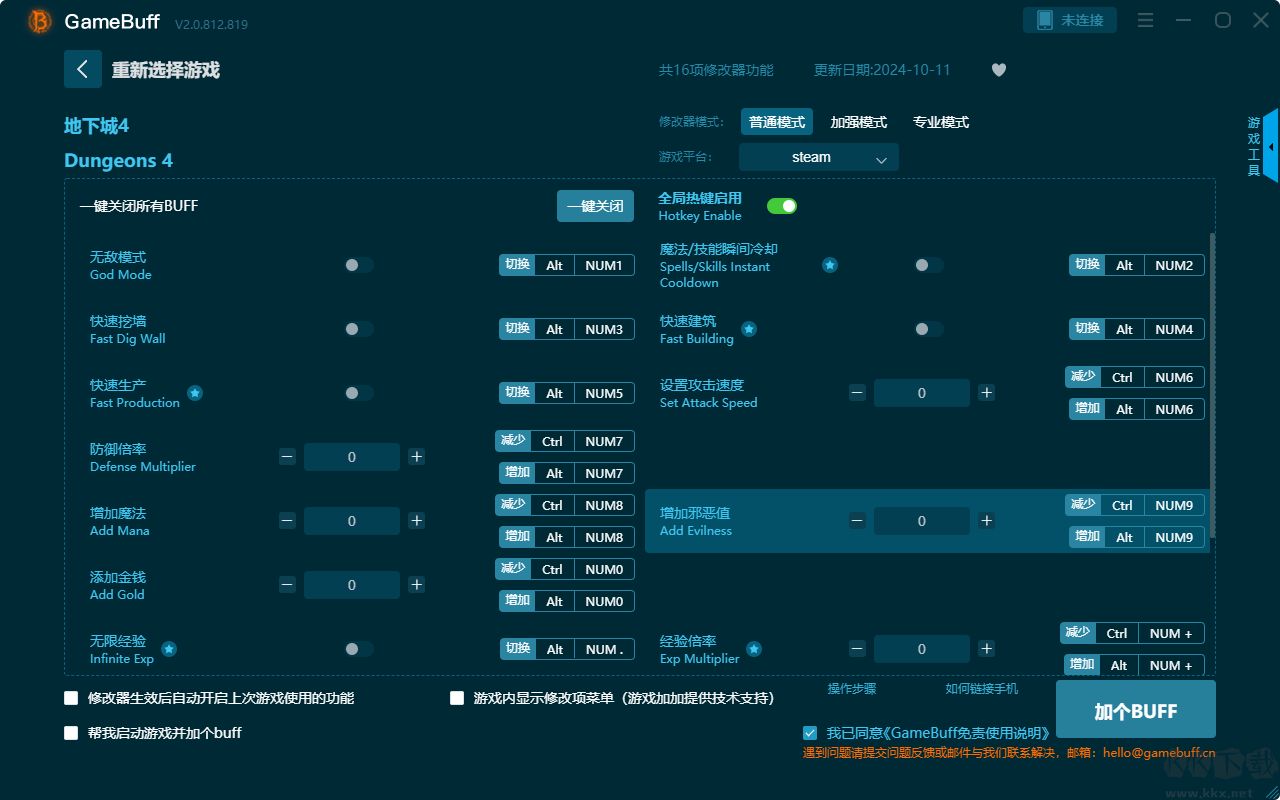Click the Add Evilness value field
The height and width of the screenshot is (800, 1280).
[922, 521]
